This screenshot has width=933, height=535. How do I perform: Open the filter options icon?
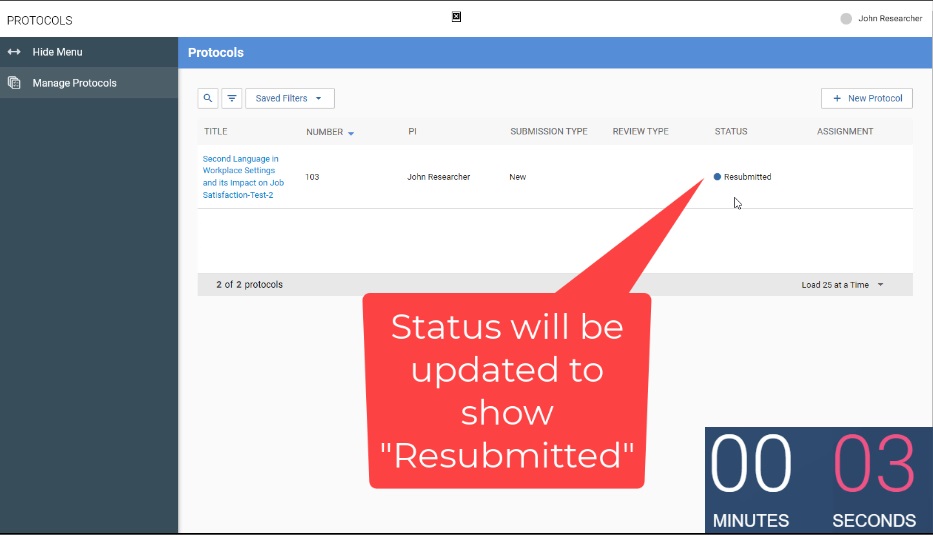click(232, 98)
